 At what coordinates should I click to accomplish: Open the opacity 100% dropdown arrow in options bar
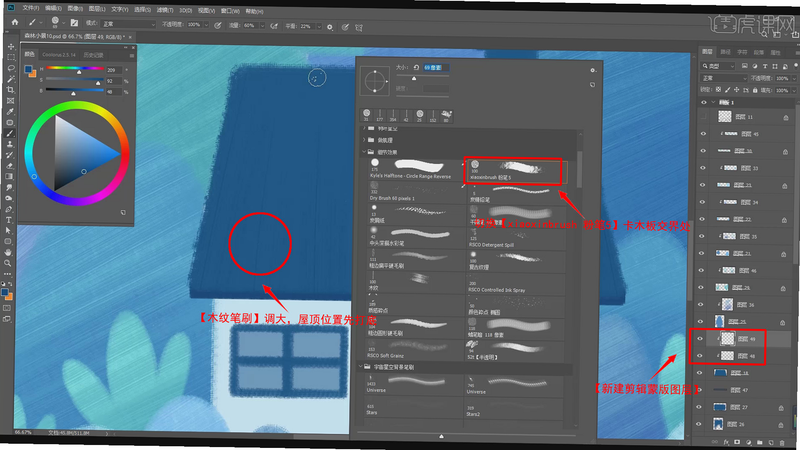pyautogui.click(x=206, y=25)
